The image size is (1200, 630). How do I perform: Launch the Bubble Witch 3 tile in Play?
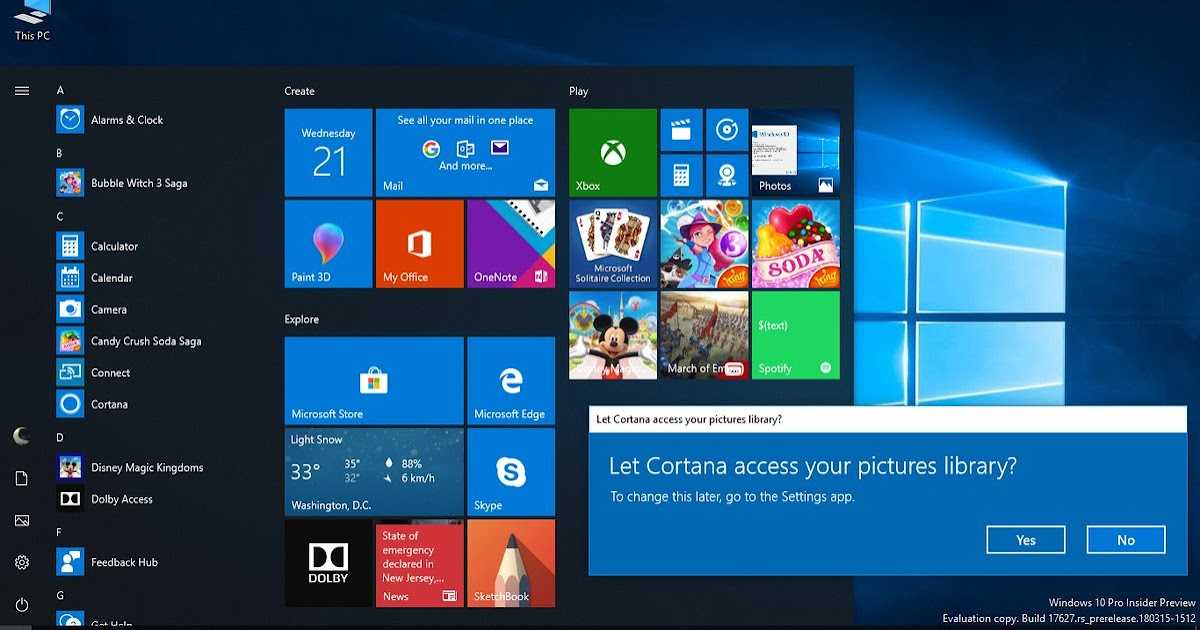coord(704,244)
